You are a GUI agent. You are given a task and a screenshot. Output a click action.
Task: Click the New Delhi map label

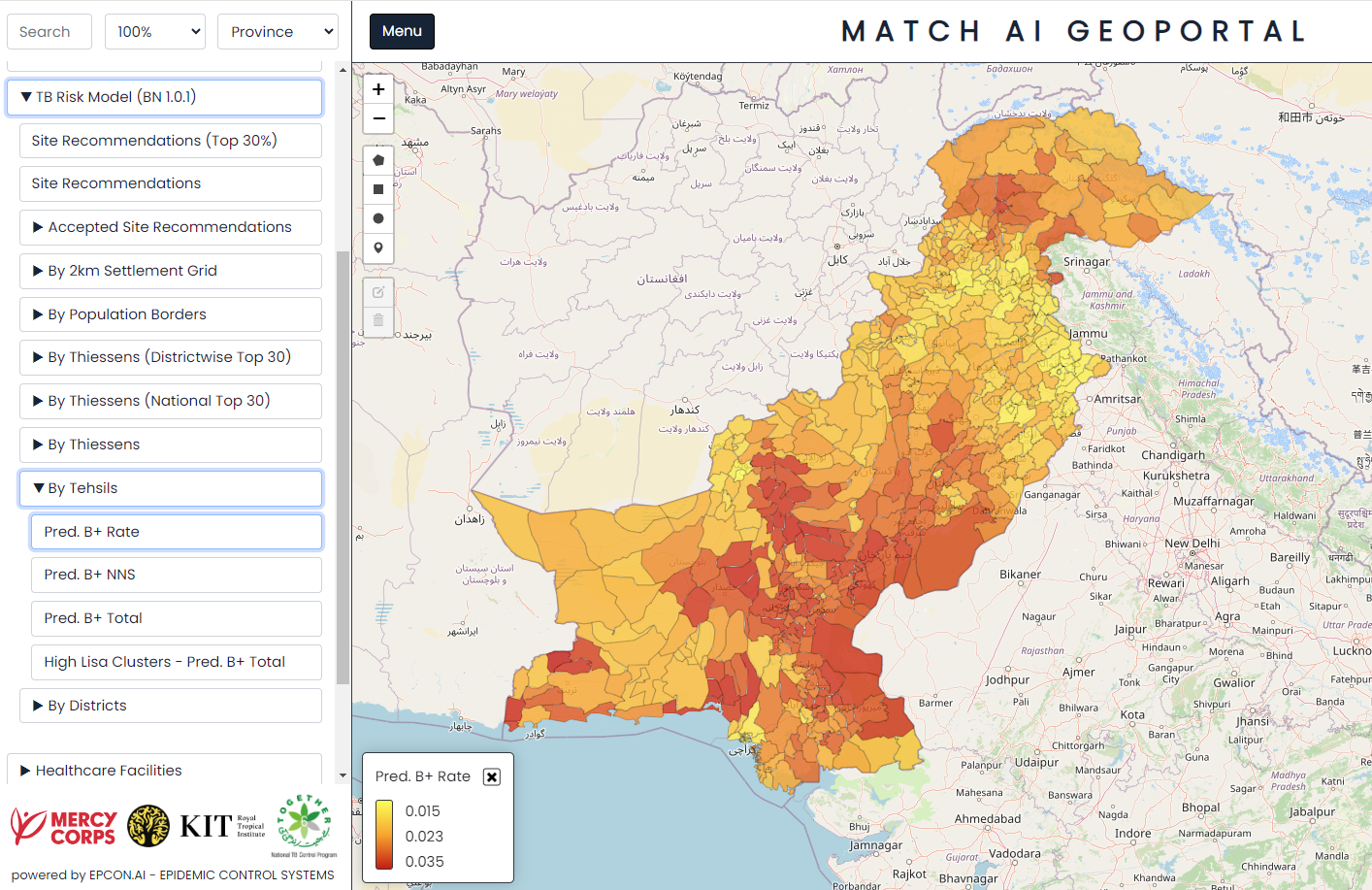point(1192,544)
